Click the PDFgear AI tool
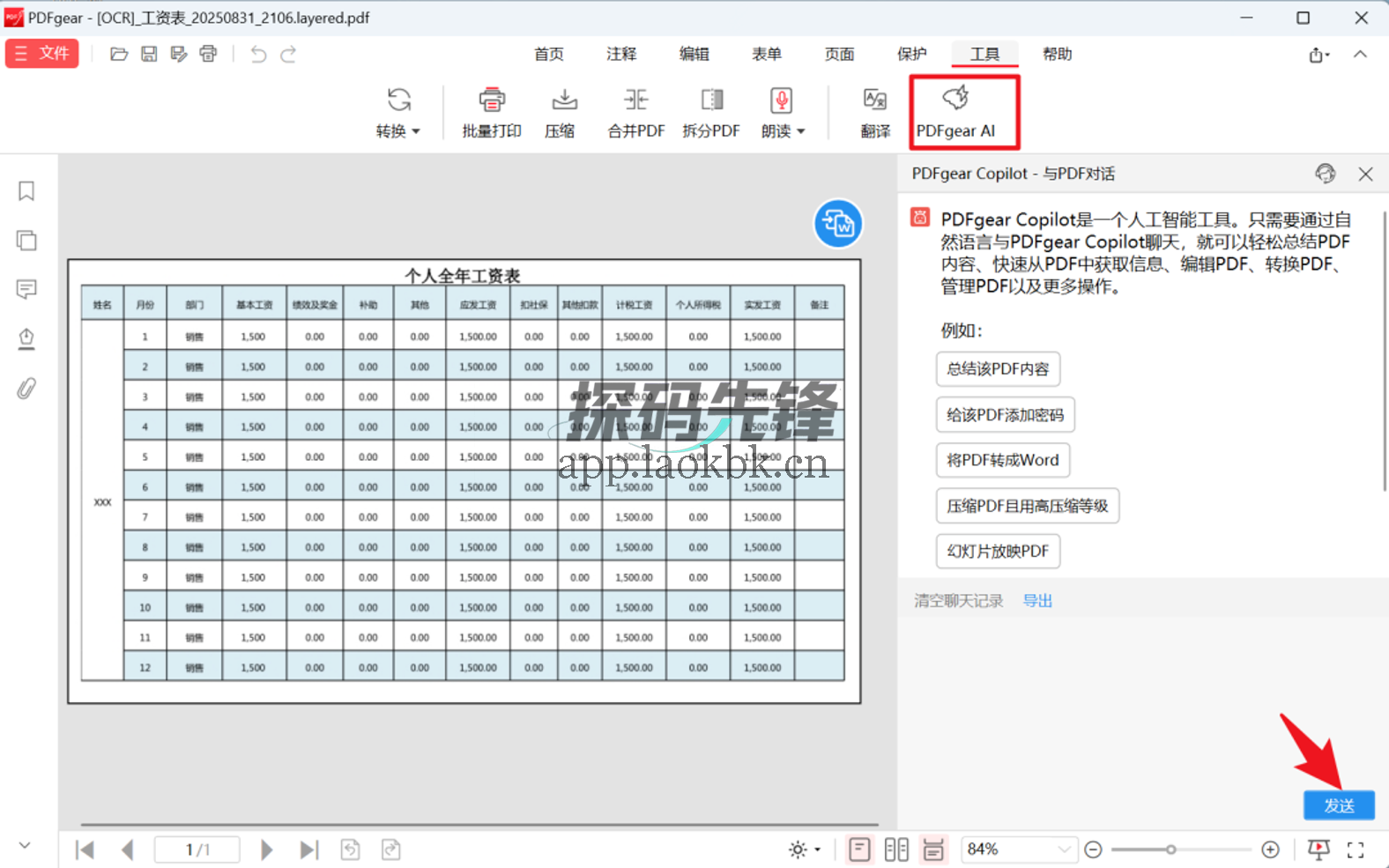Screen dimensions: 1389x868 click(956, 113)
